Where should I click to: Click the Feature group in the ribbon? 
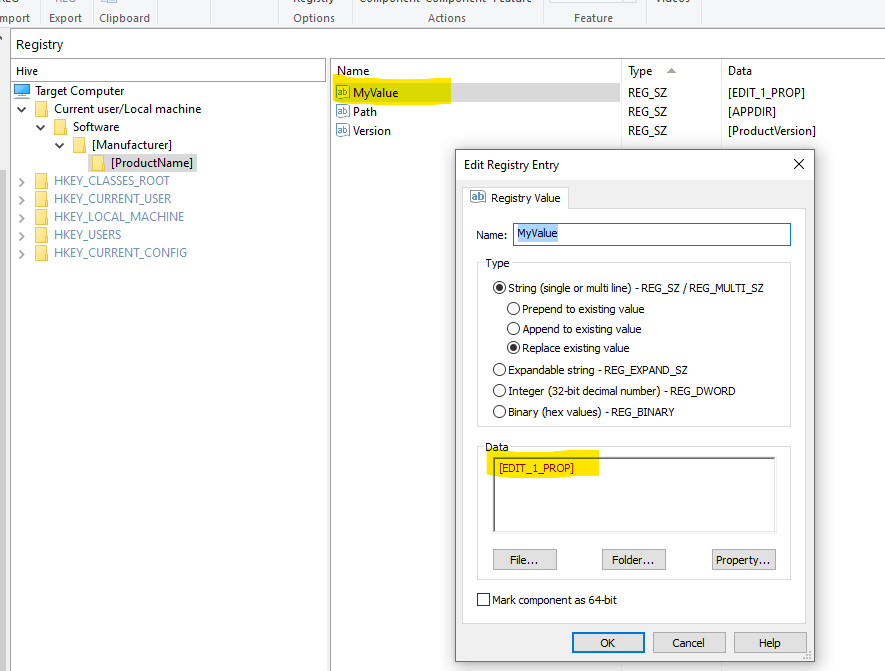click(x=593, y=17)
